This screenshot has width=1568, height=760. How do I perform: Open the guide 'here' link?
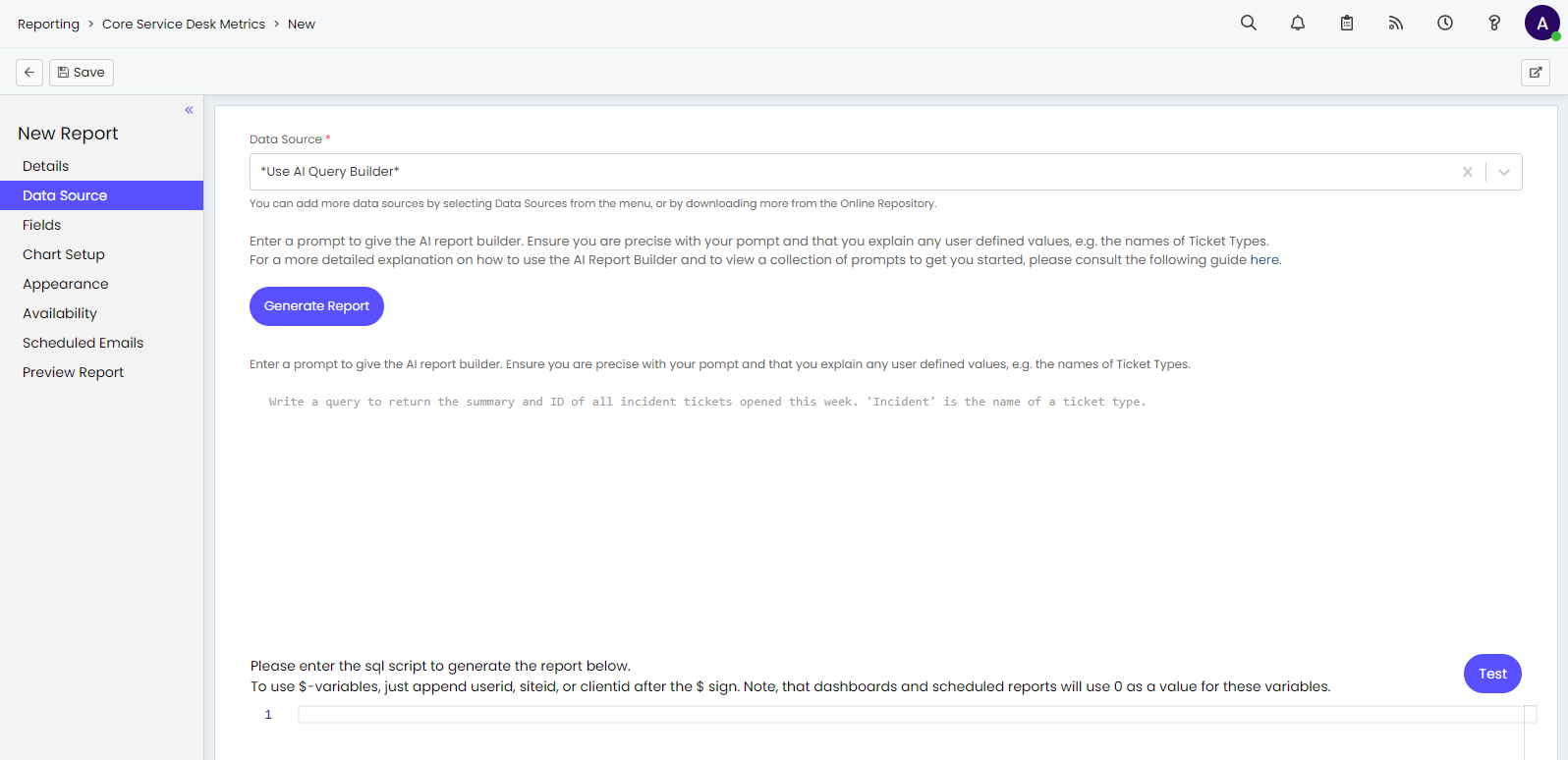(x=1264, y=260)
